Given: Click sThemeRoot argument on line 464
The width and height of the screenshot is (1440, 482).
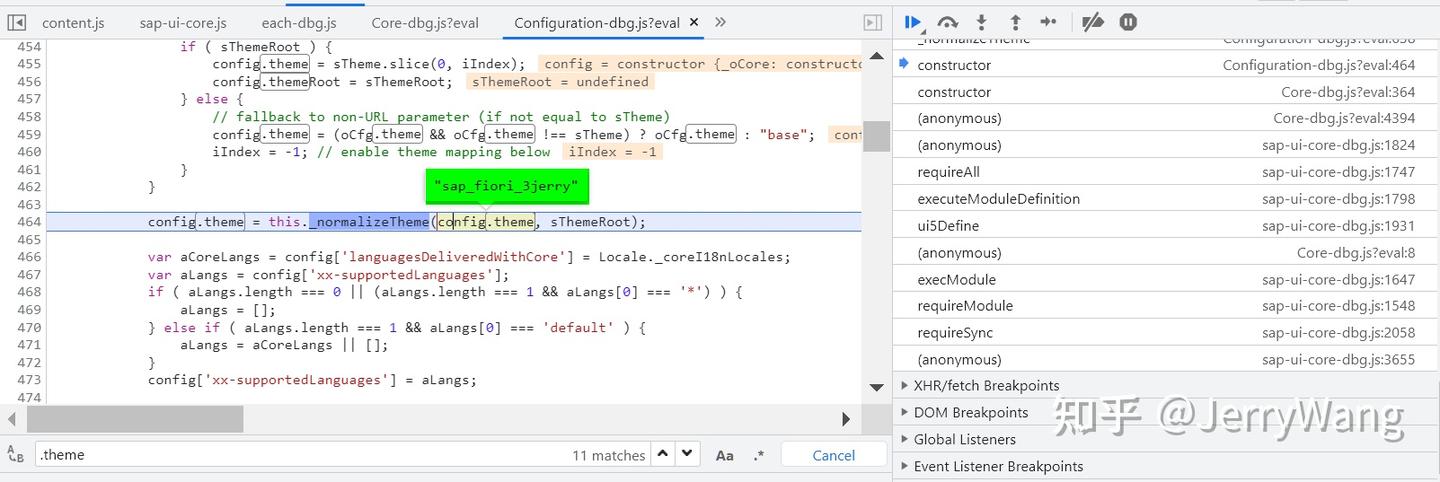Looking at the screenshot, I should pos(590,222).
